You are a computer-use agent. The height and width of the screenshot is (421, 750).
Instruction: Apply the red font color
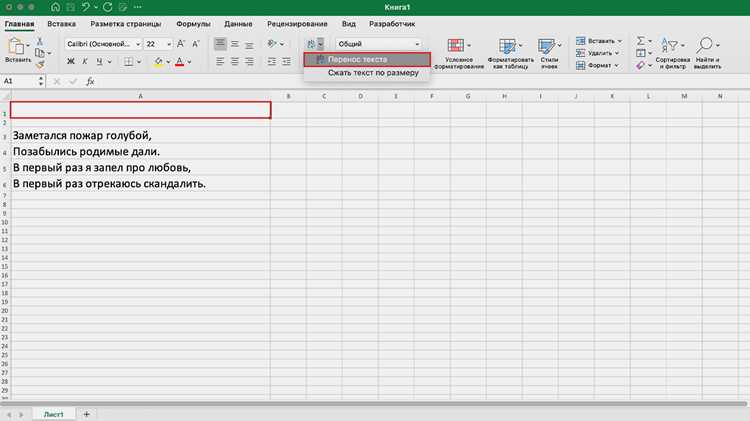coord(179,61)
